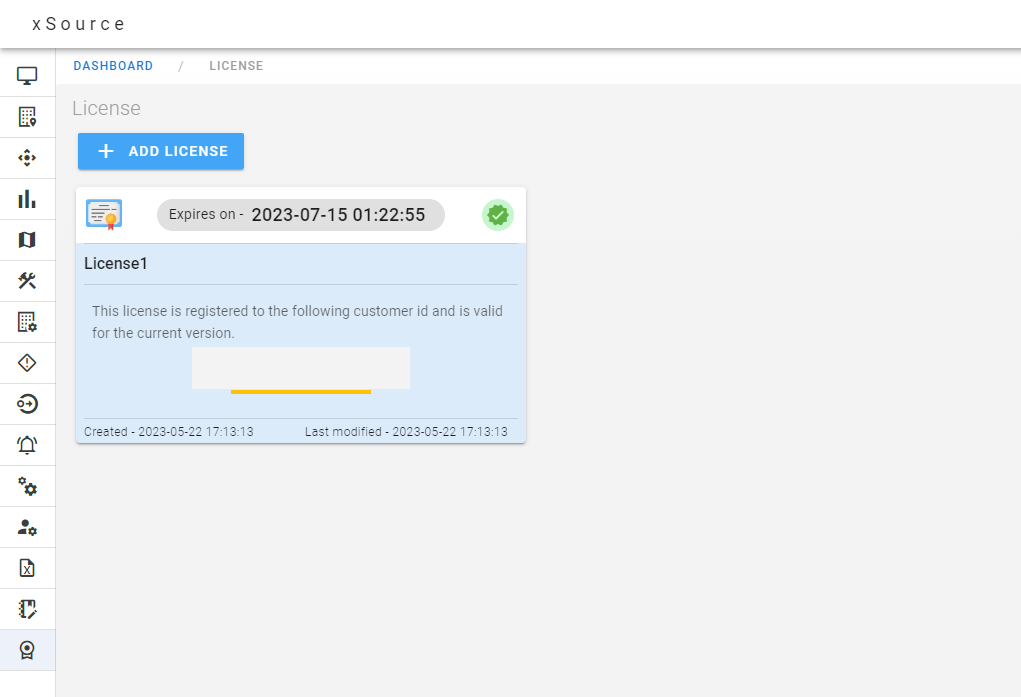Click the diamond warning sidebar icon

pos(27,363)
